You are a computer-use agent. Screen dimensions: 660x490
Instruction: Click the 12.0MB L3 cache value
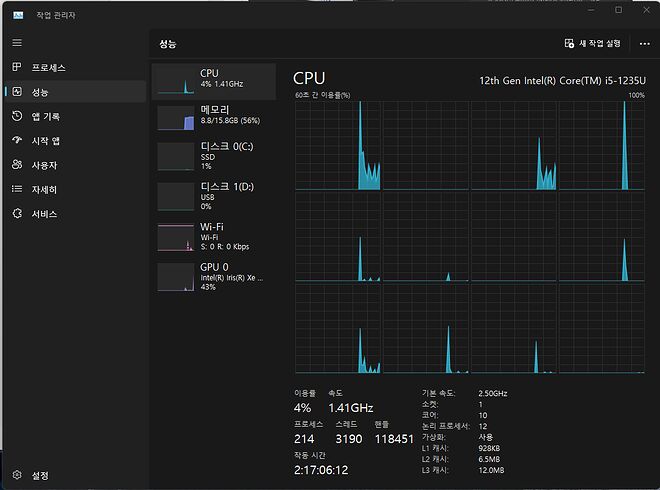(x=491, y=470)
